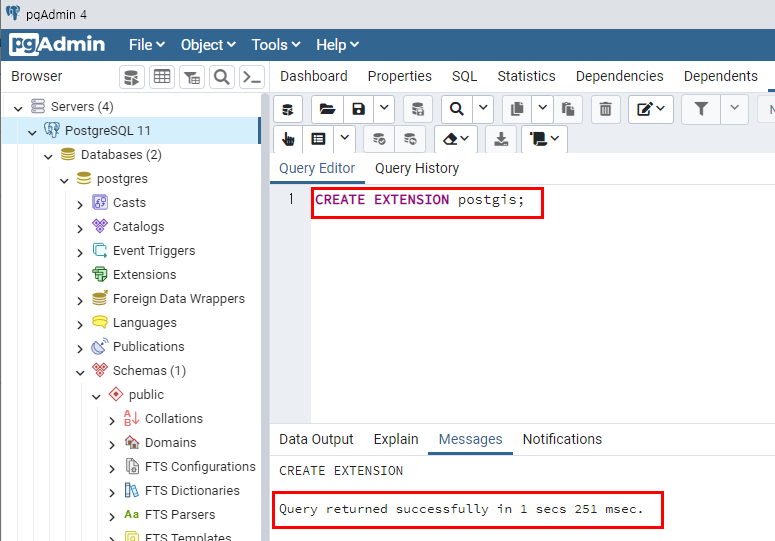
Task: Expand the Publications tree node
Action: (80, 348)
